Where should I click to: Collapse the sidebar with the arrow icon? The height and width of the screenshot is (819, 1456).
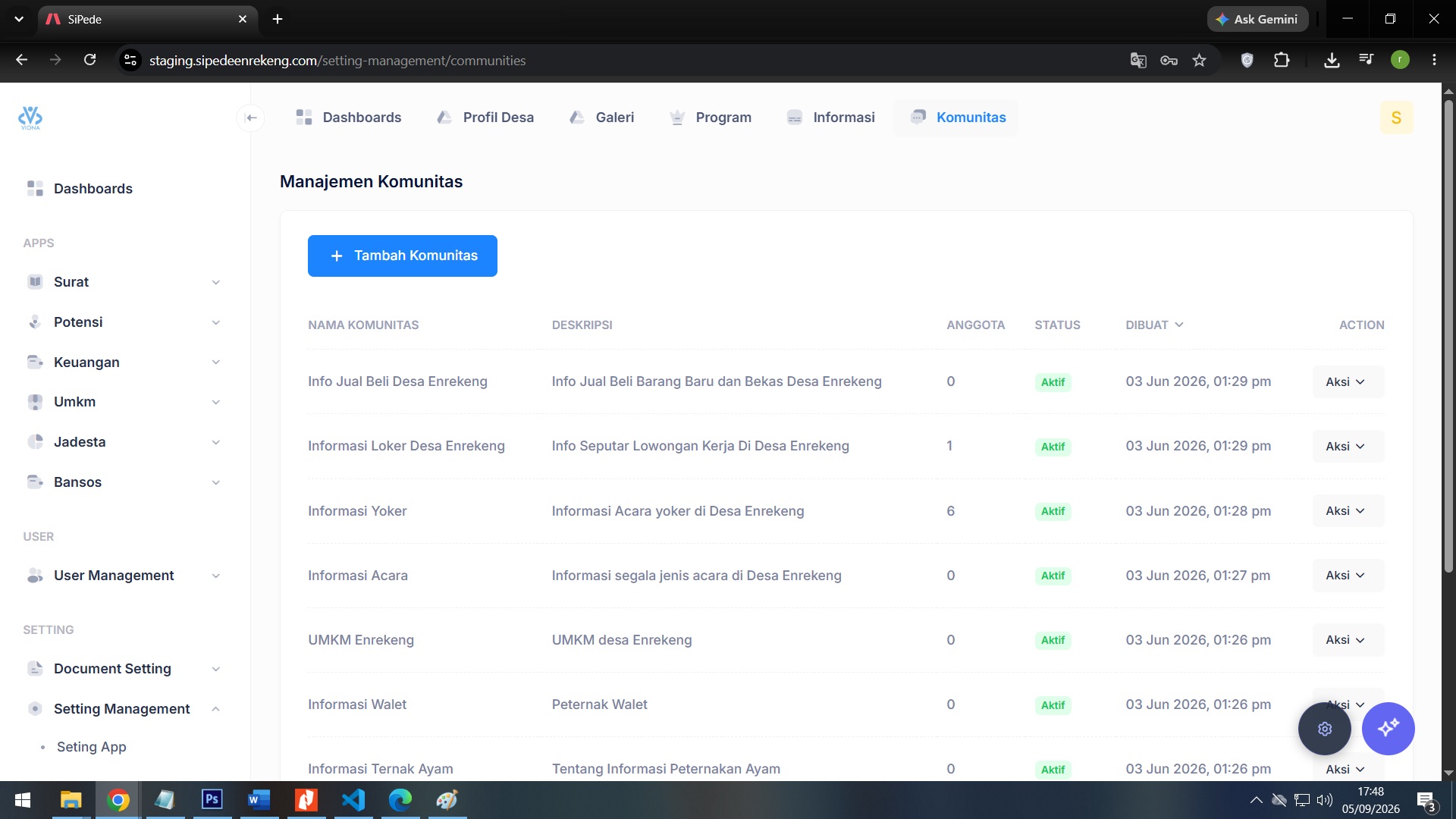251,118
